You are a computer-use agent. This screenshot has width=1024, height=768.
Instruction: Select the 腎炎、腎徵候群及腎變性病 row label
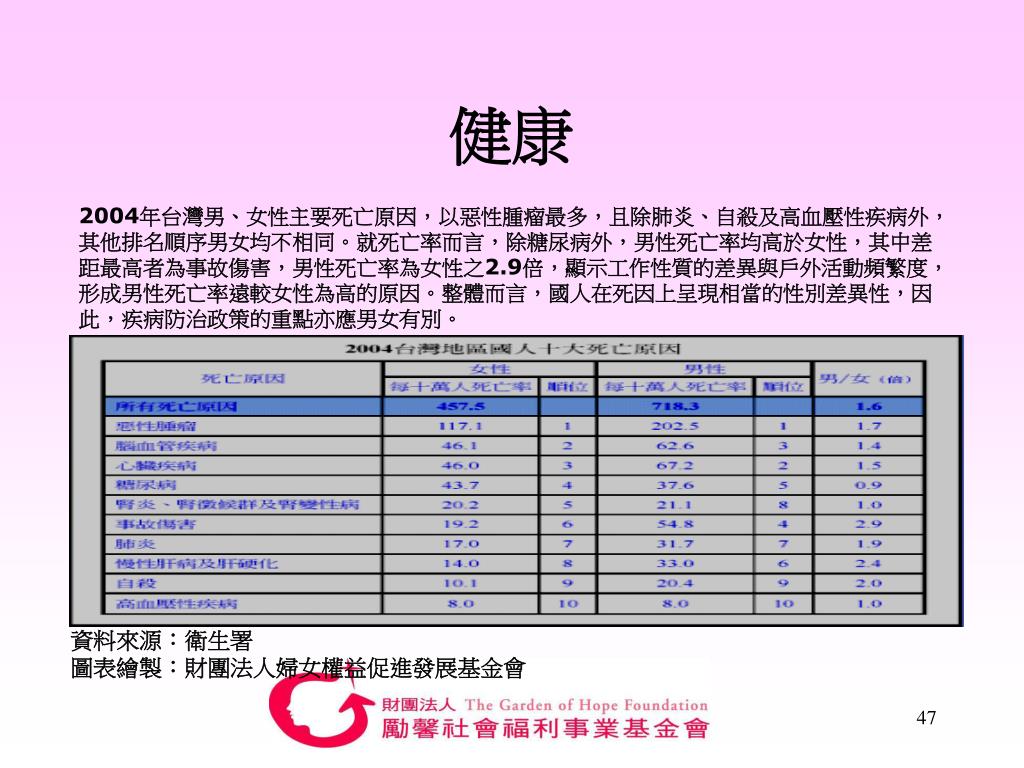237,504
